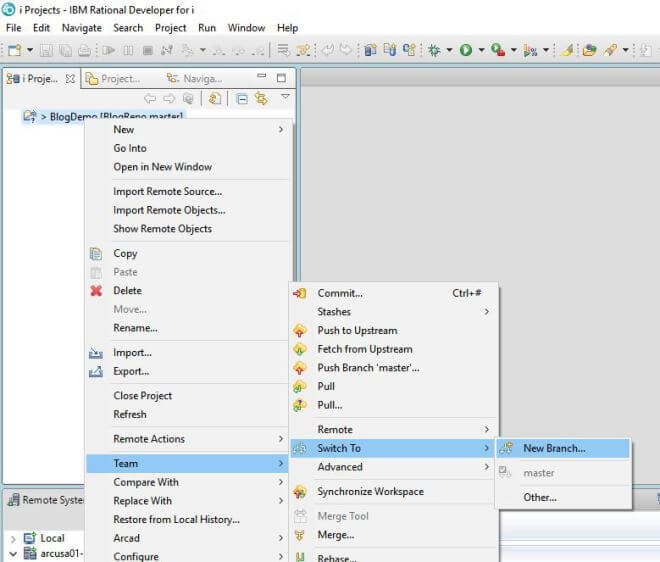Image resolution: width=660 pixels, height=562 pixels.
Task: Open the Navigate menu
Action: [x=82, y=28]
